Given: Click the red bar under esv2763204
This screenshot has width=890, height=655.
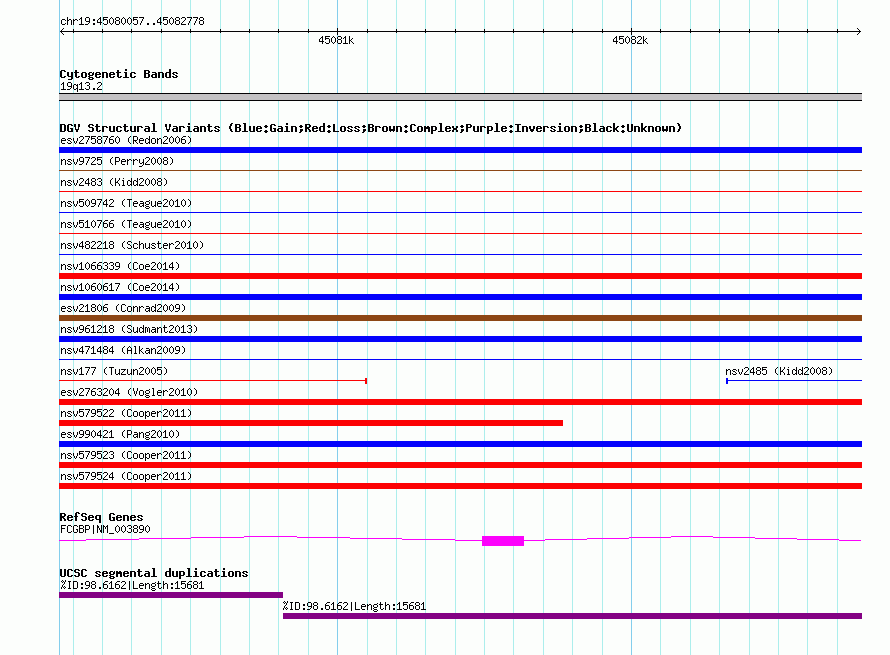Looking at the screenshot, I should click(x=460, y=402).
